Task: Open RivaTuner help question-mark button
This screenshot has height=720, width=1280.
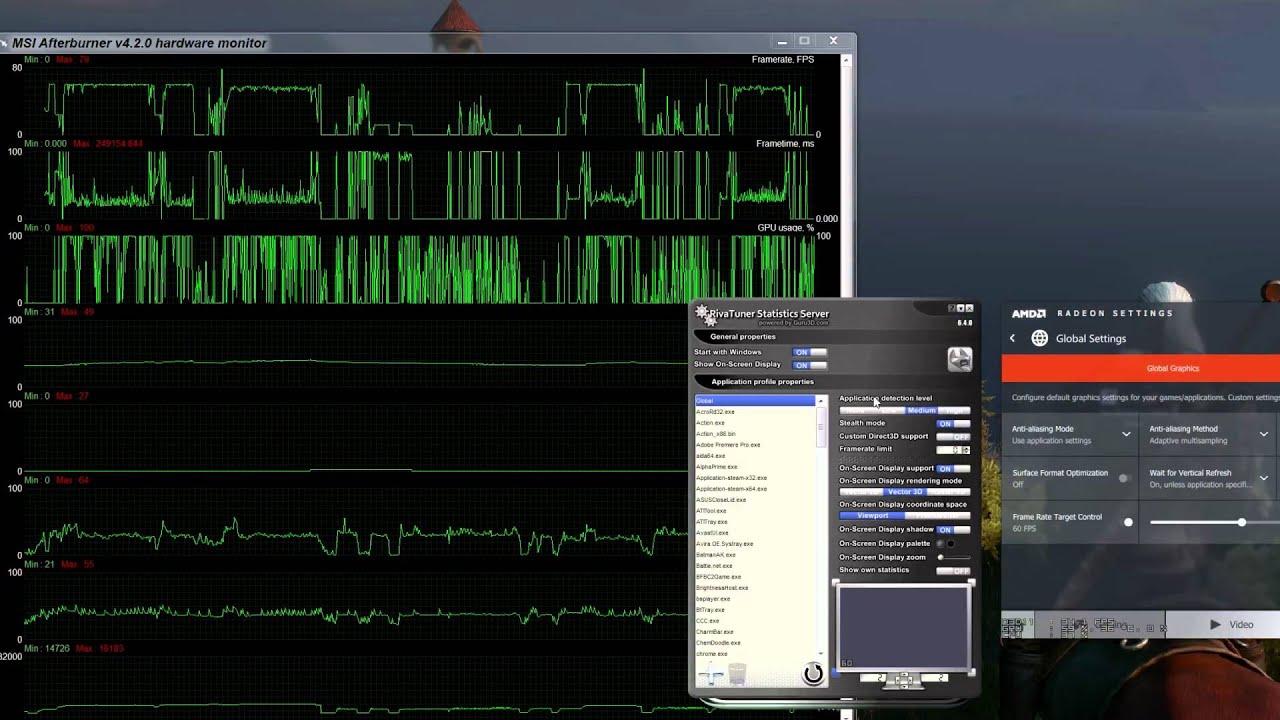Action: tap(951, 308)
